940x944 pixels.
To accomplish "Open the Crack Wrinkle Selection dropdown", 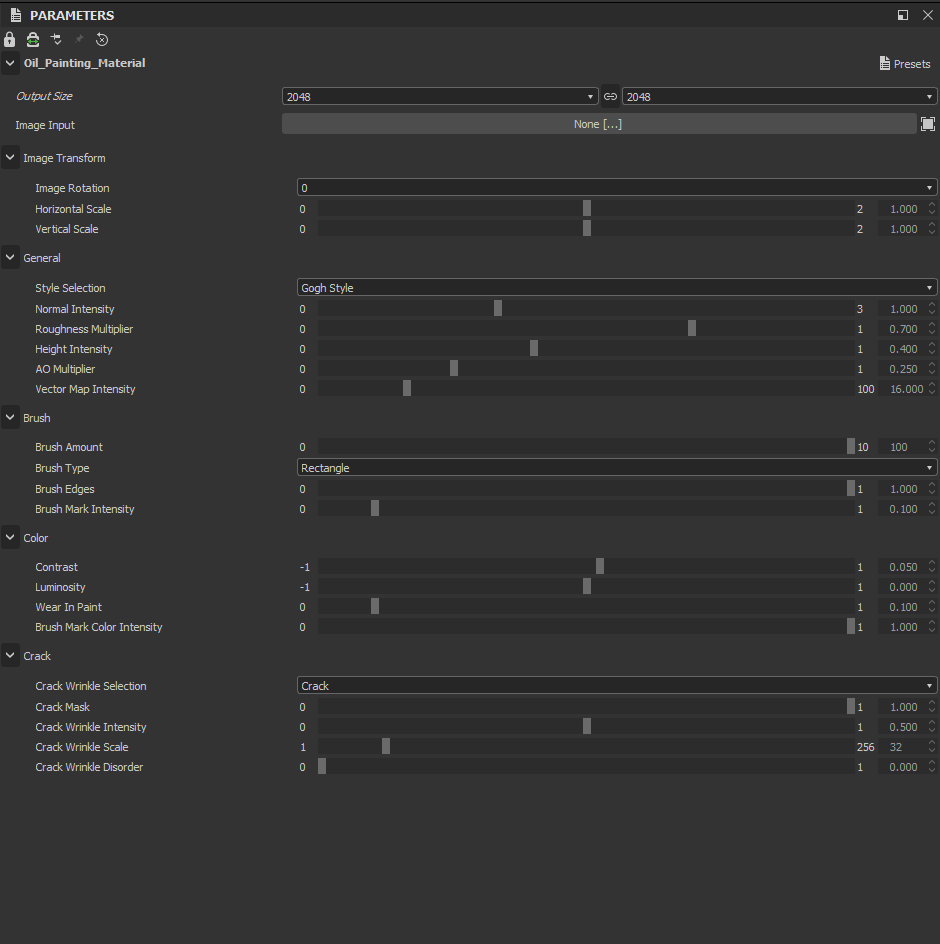I will (617, 686).
